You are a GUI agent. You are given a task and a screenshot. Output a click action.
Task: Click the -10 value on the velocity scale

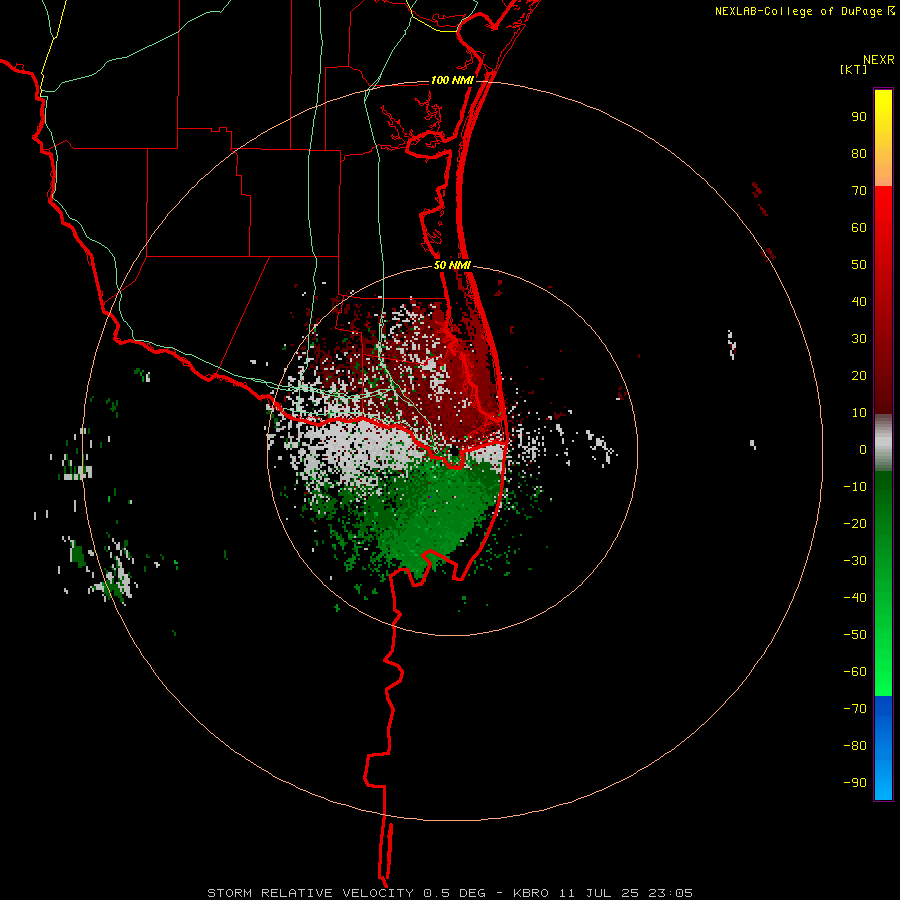click(855, 487)
